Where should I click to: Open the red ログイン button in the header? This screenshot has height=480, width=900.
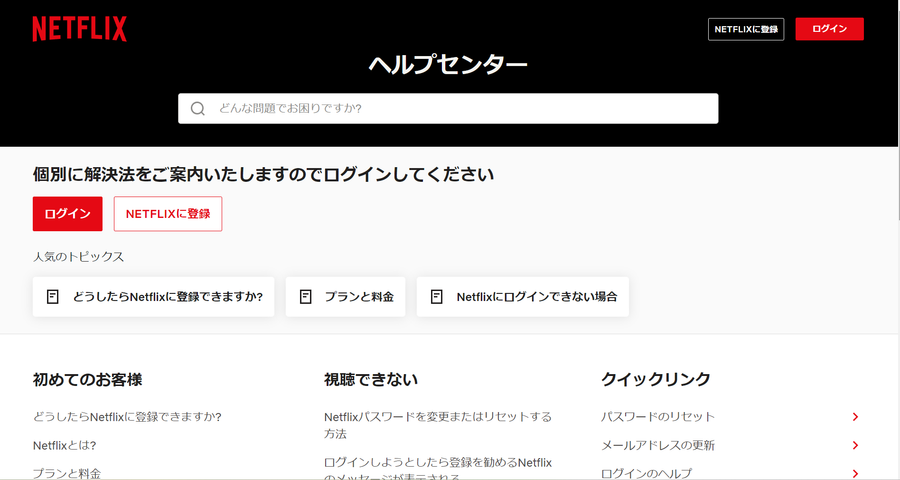[x=829, y=29]
